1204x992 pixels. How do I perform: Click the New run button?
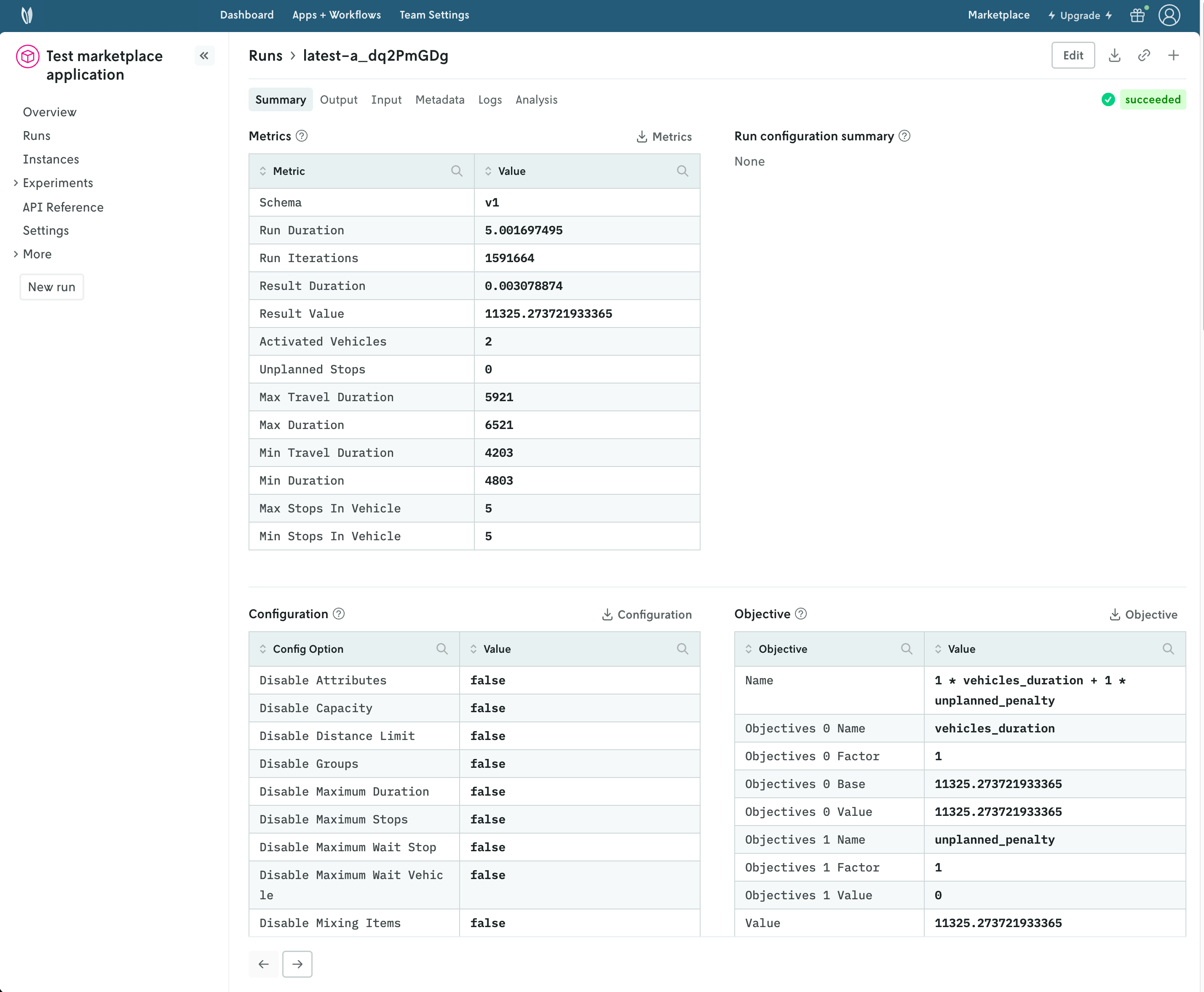[51, 287]
